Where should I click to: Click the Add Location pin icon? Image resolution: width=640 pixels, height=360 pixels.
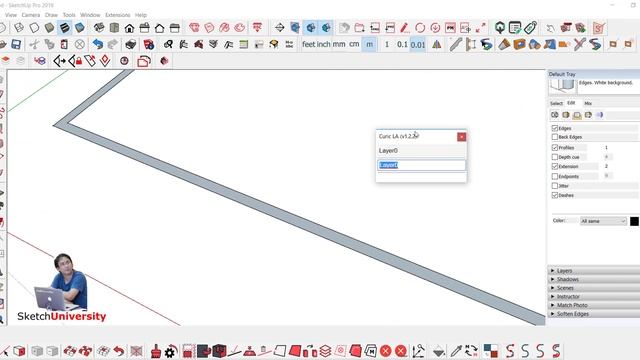(500, 28)
